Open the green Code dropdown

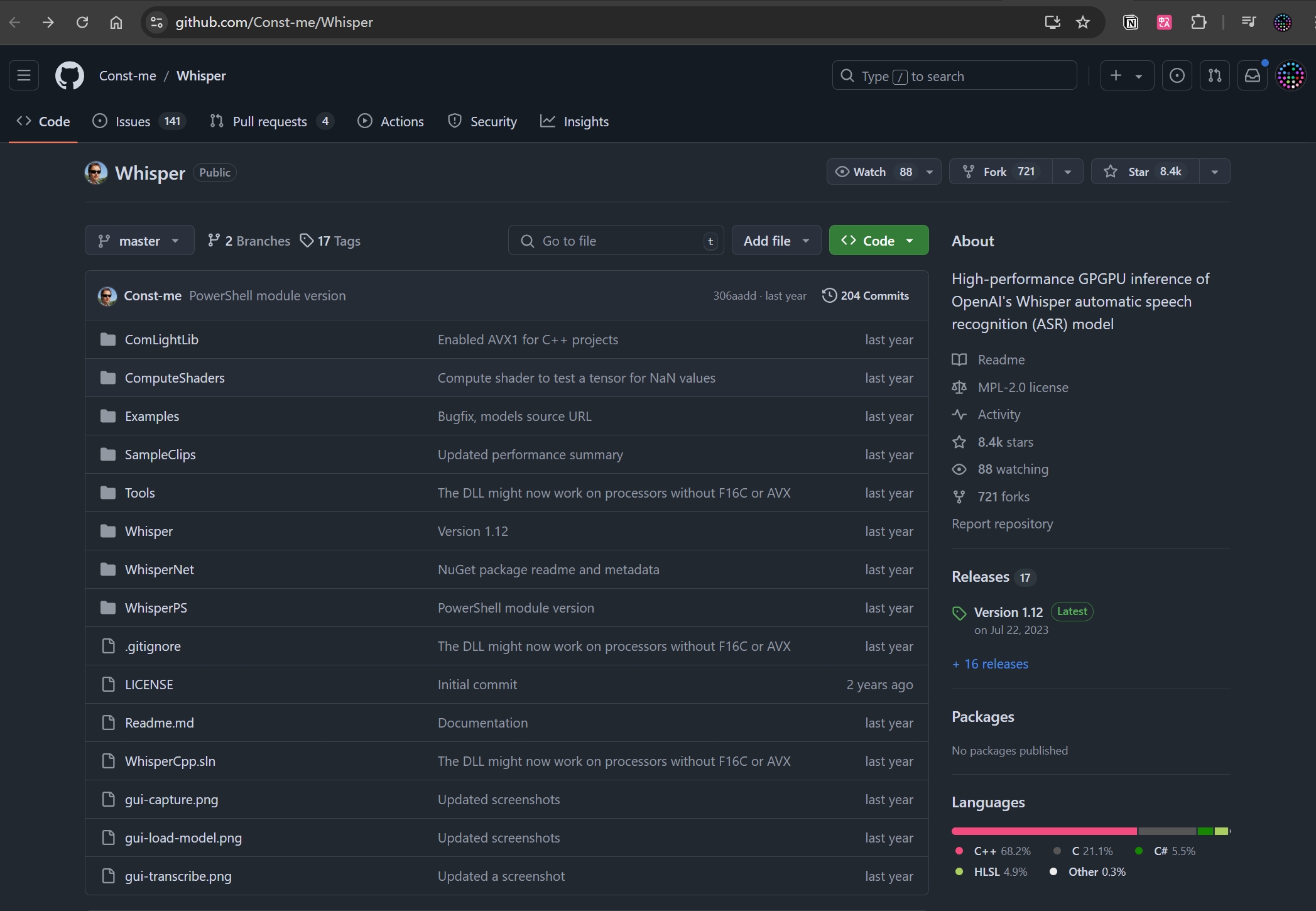[x=878, y=241]
